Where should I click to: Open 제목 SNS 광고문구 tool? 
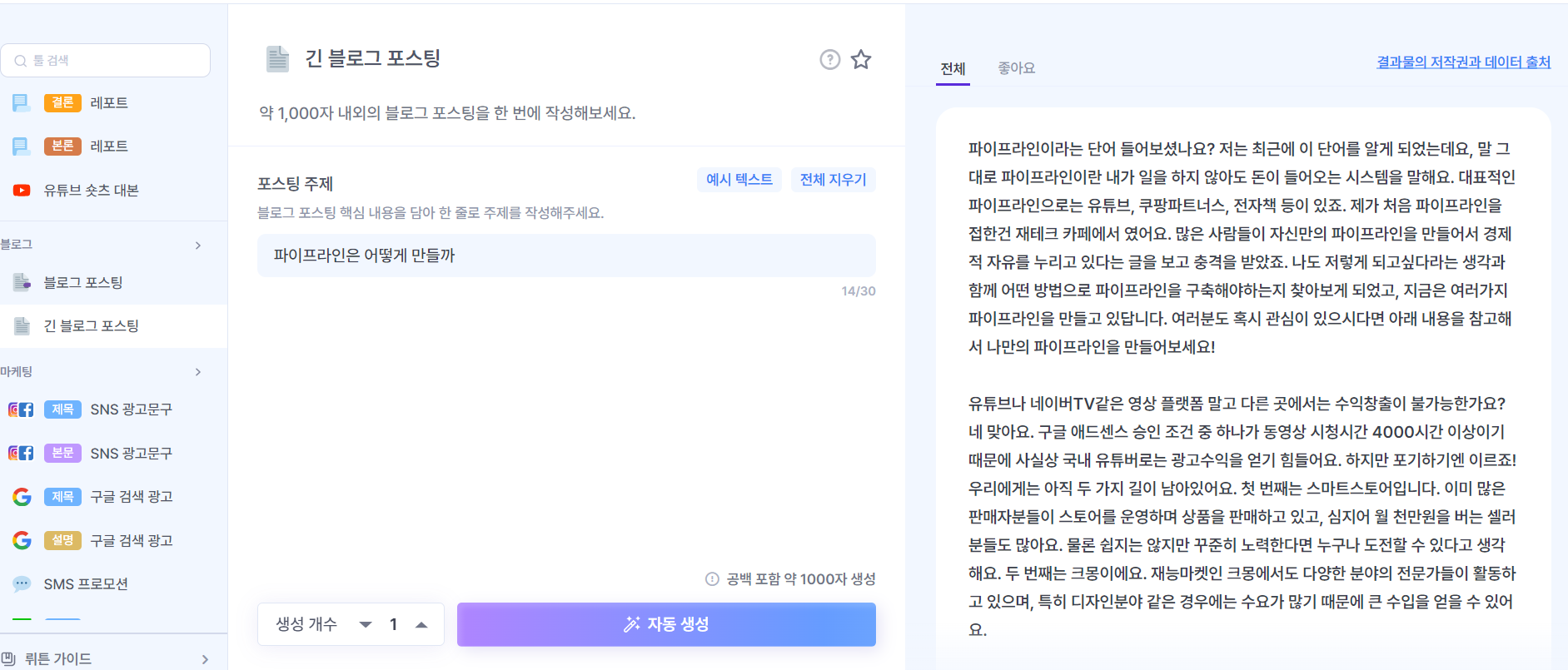[x=113, y=409]
